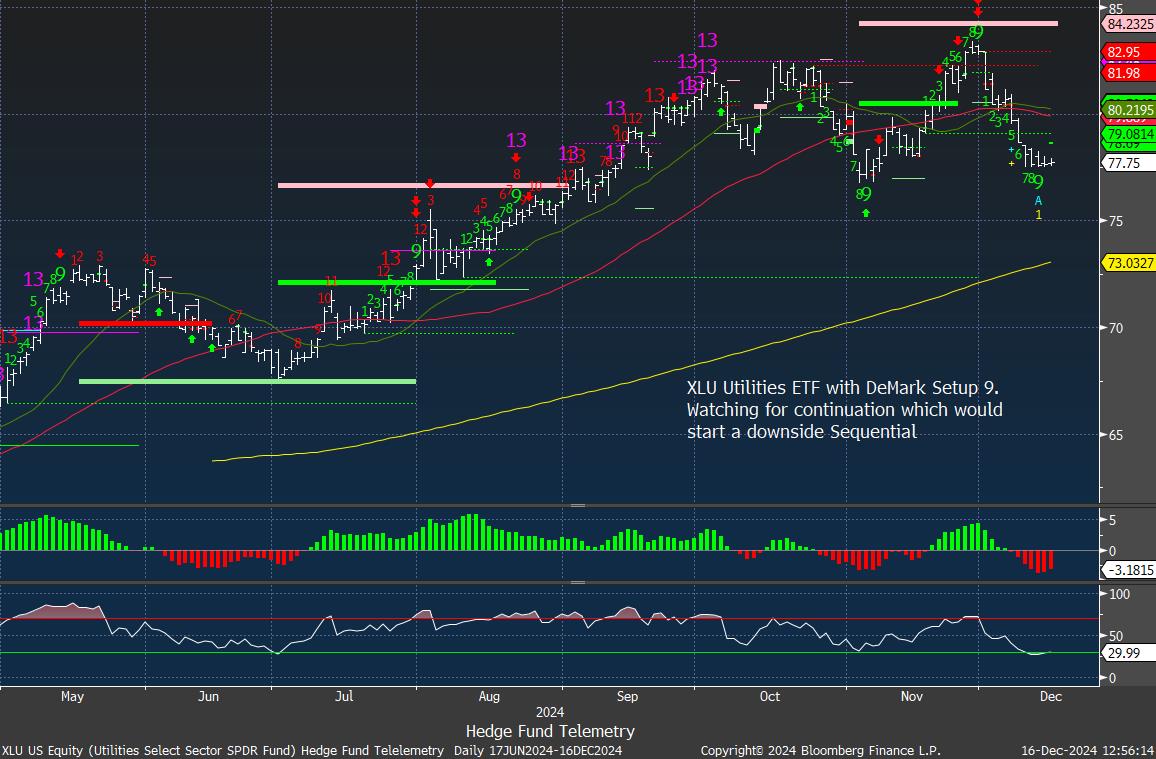The height and width of the screenshot is (759, 1156).
Task: Click the 84.2325 pink price label
Action: 1129,24
